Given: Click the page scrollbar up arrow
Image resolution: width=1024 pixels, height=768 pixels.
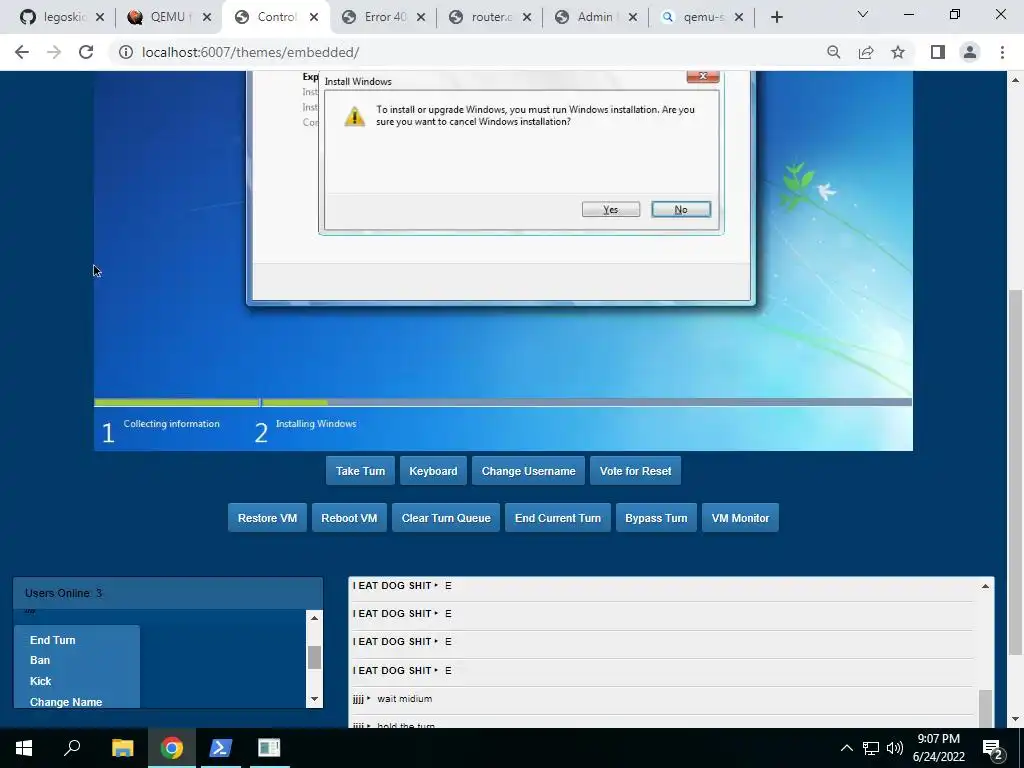Looking at the screenshot, I should click(x=1016, y=80).
